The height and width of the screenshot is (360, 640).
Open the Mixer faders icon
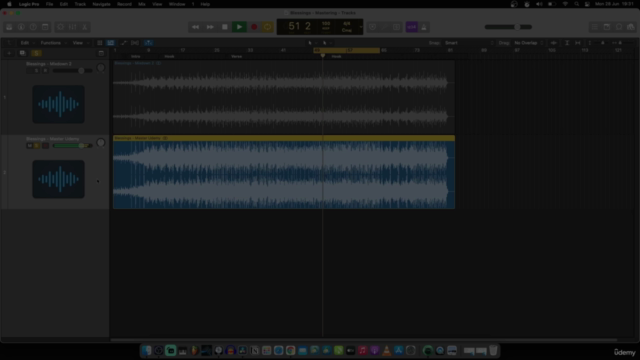point(73,27)
